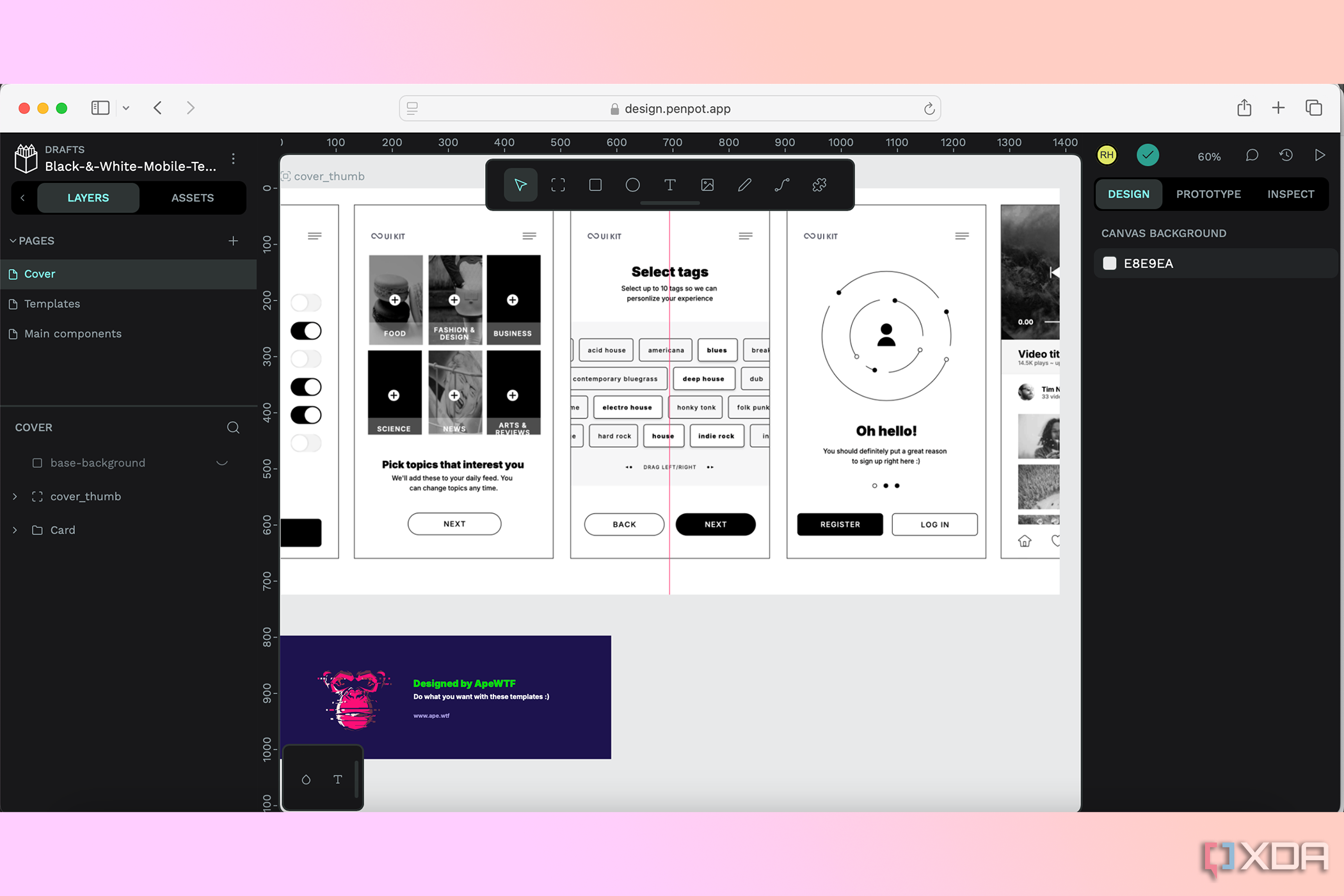Select the Curve tool in toolbar
Viewport: 1344px width, 896px height.
782,185
